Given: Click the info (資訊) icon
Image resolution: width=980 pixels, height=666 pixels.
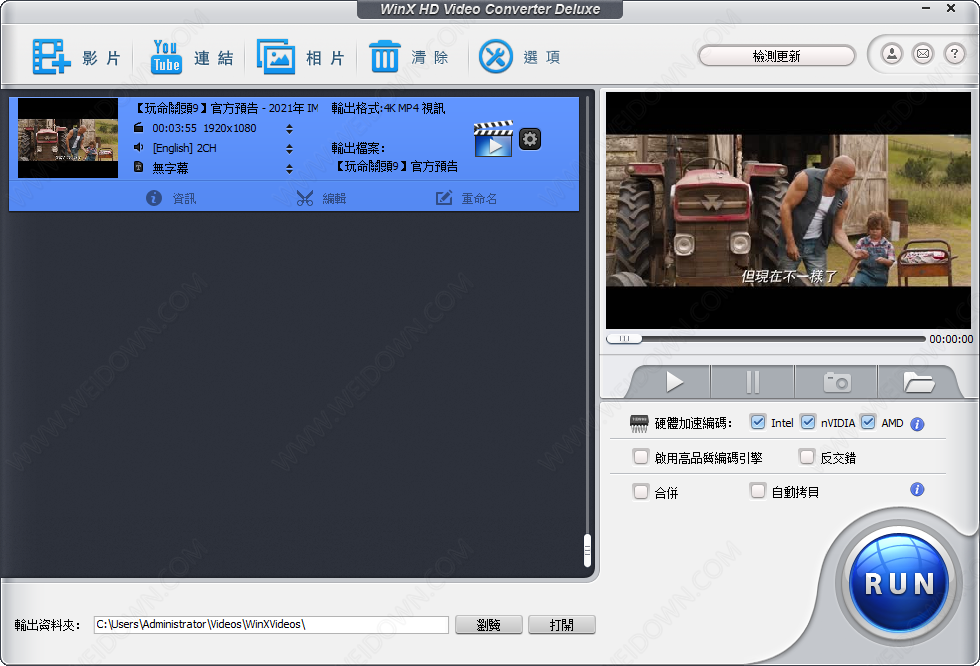Looking at the screenshot, I should coord(154,198).
